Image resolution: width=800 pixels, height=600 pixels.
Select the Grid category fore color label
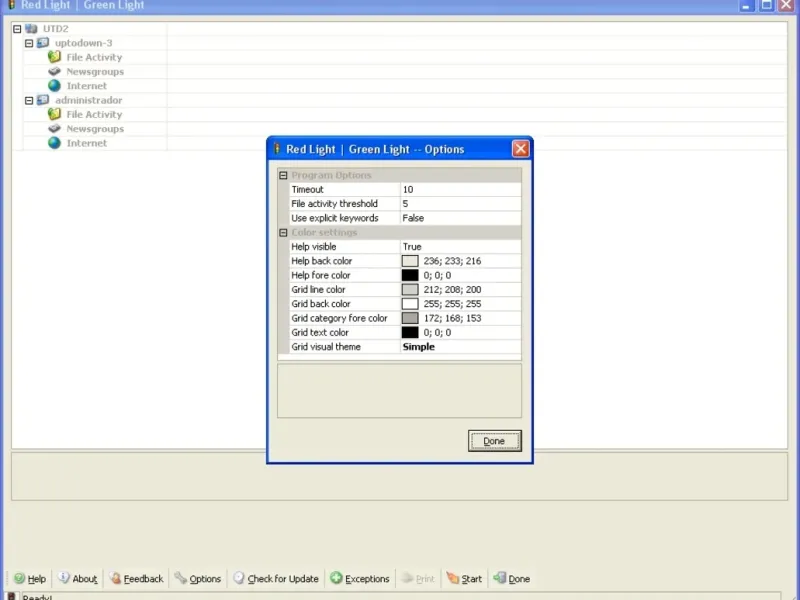click(x=339, y=318)
